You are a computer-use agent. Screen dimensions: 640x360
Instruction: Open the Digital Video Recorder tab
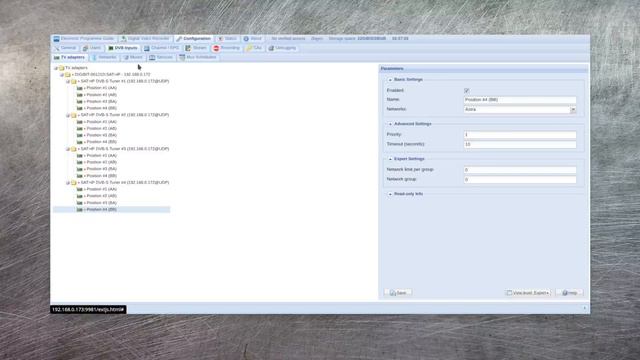click(x=145, y=38)
